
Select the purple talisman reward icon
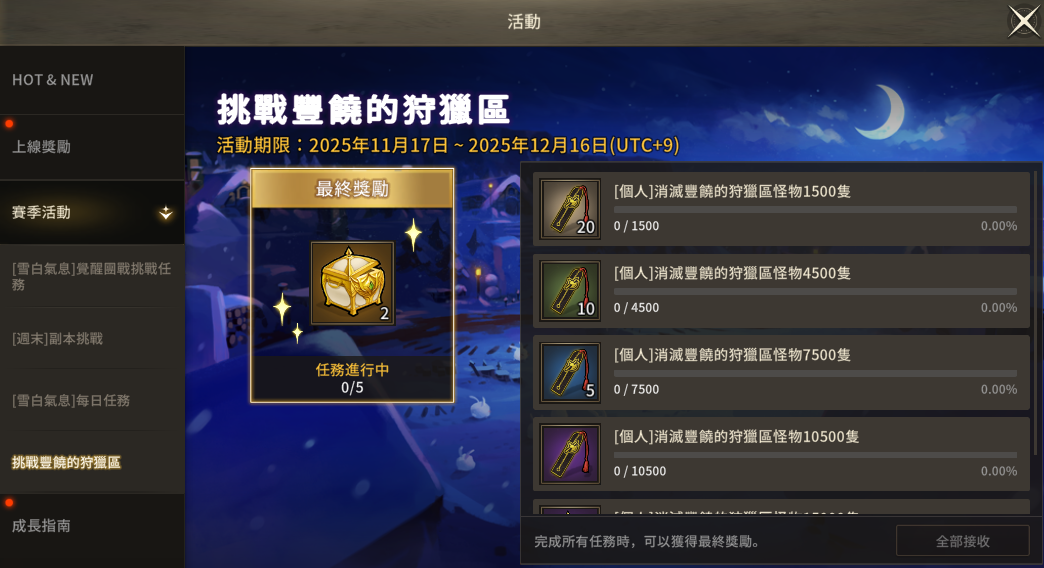[570, 455]
